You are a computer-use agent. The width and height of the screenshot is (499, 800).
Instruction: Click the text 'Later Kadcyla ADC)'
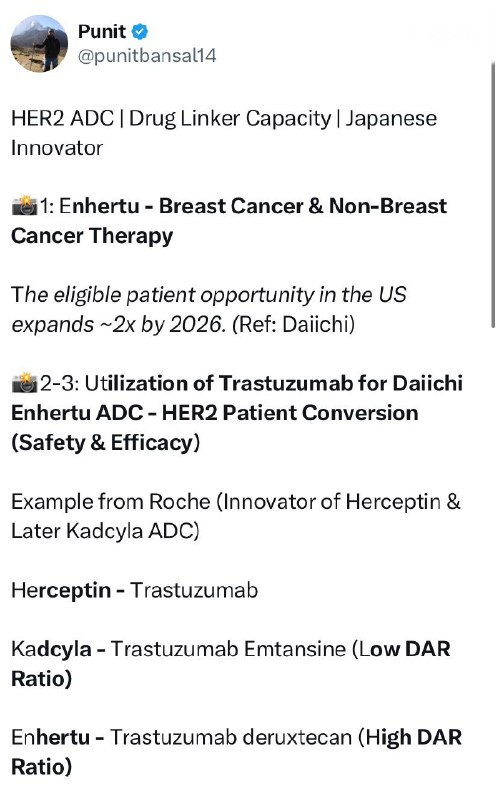click(x=105, y=531)
